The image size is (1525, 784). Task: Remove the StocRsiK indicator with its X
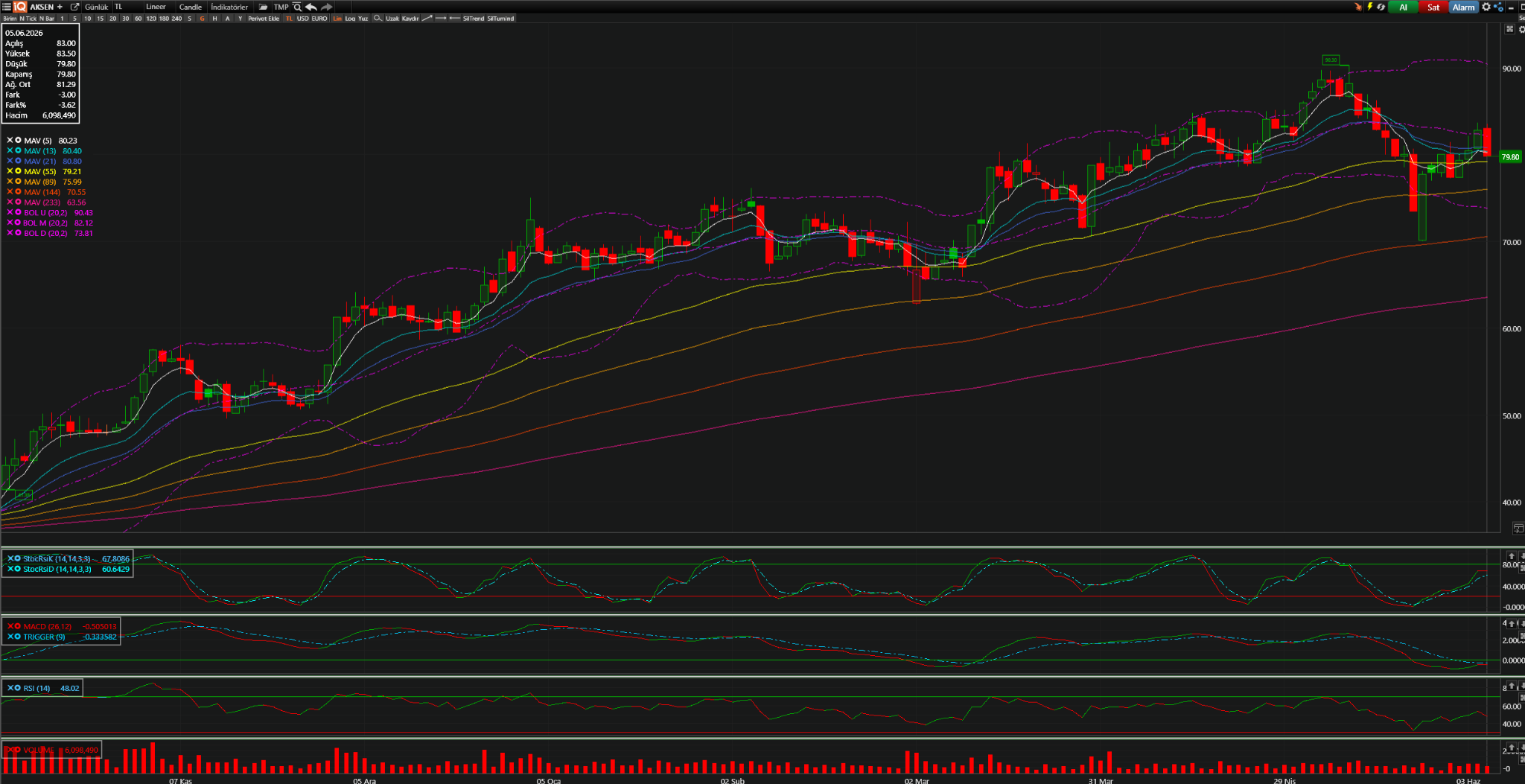10,558
